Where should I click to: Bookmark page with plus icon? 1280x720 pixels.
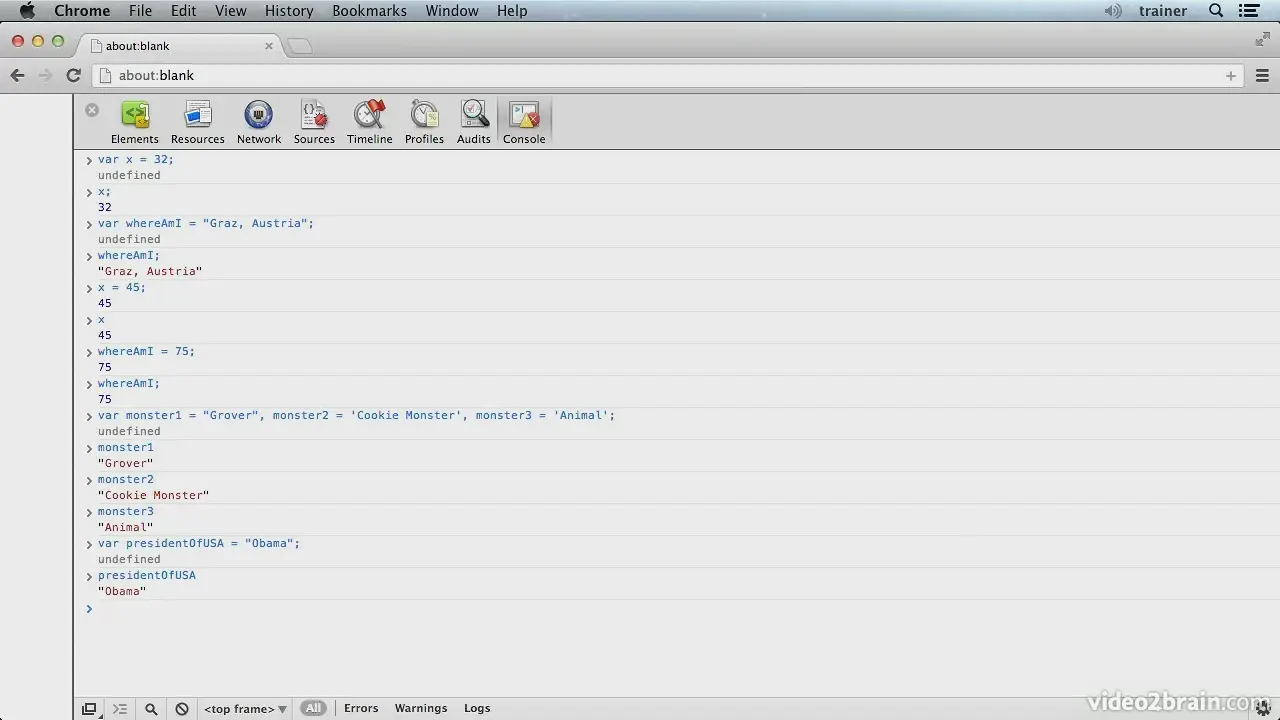coord(1231,75)
